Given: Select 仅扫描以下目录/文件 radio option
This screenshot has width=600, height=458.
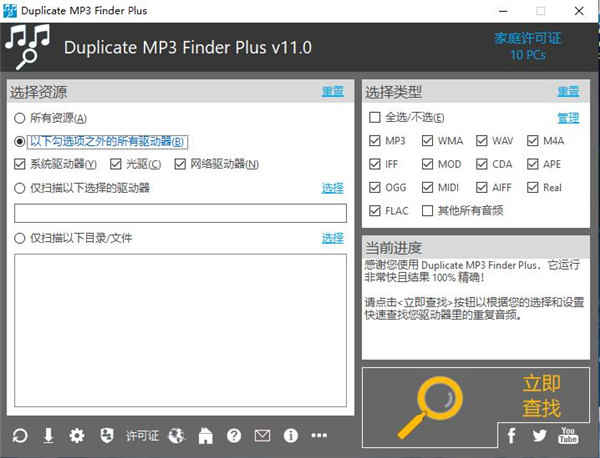Looking at the screenshot, I should click(x=73, y=238).
